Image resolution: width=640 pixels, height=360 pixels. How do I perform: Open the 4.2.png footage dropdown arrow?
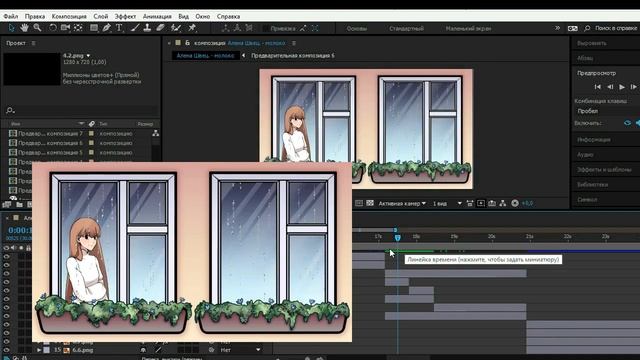point(88,56)
